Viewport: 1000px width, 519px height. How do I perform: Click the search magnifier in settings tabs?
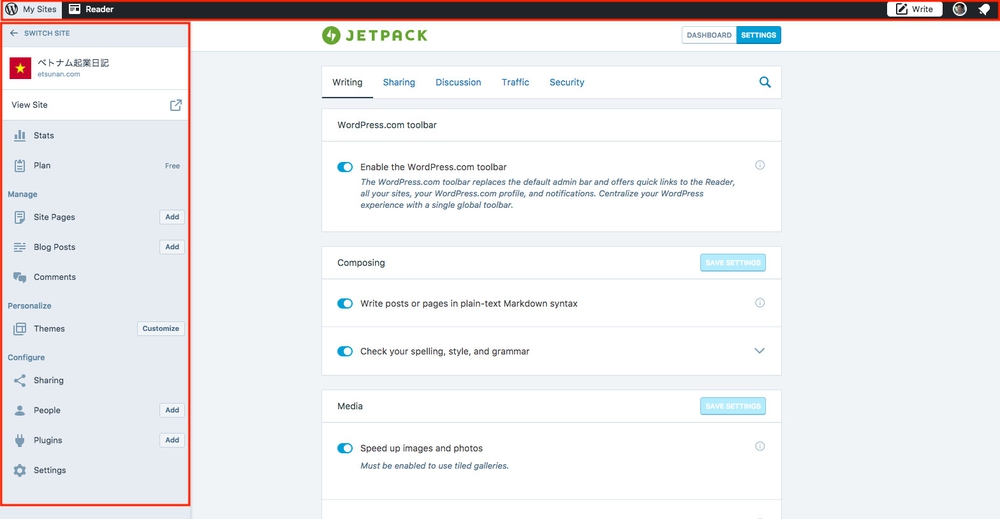tap(765, 82)
